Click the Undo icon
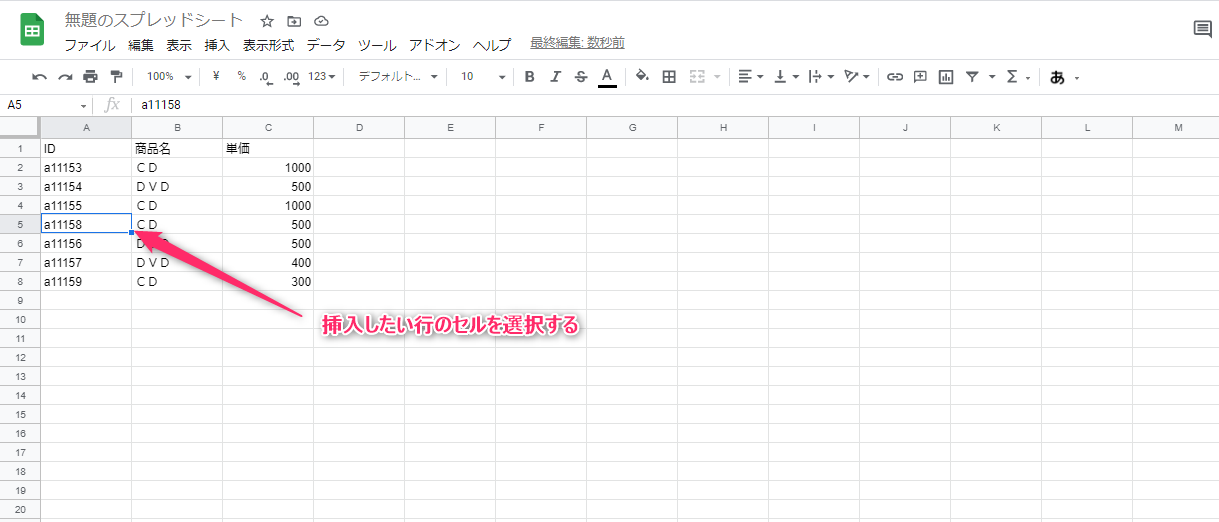1219x522 pixels. (x=39, y=76)
